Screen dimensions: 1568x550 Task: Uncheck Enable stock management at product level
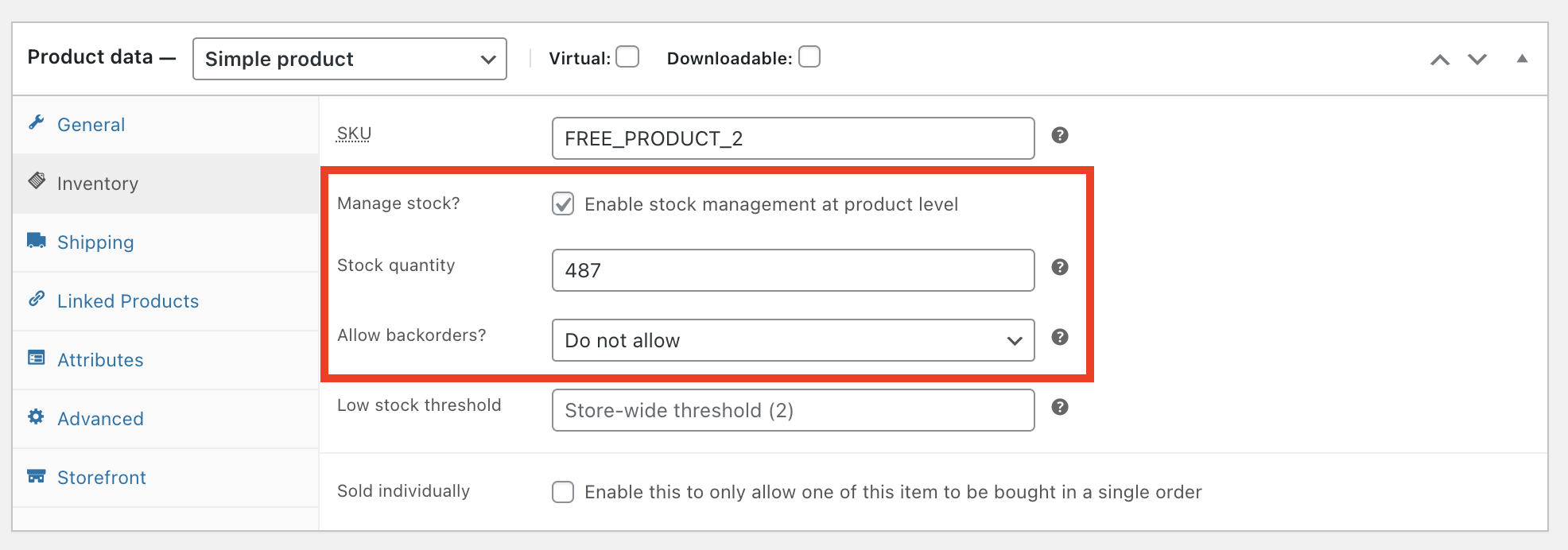[563, 204]
